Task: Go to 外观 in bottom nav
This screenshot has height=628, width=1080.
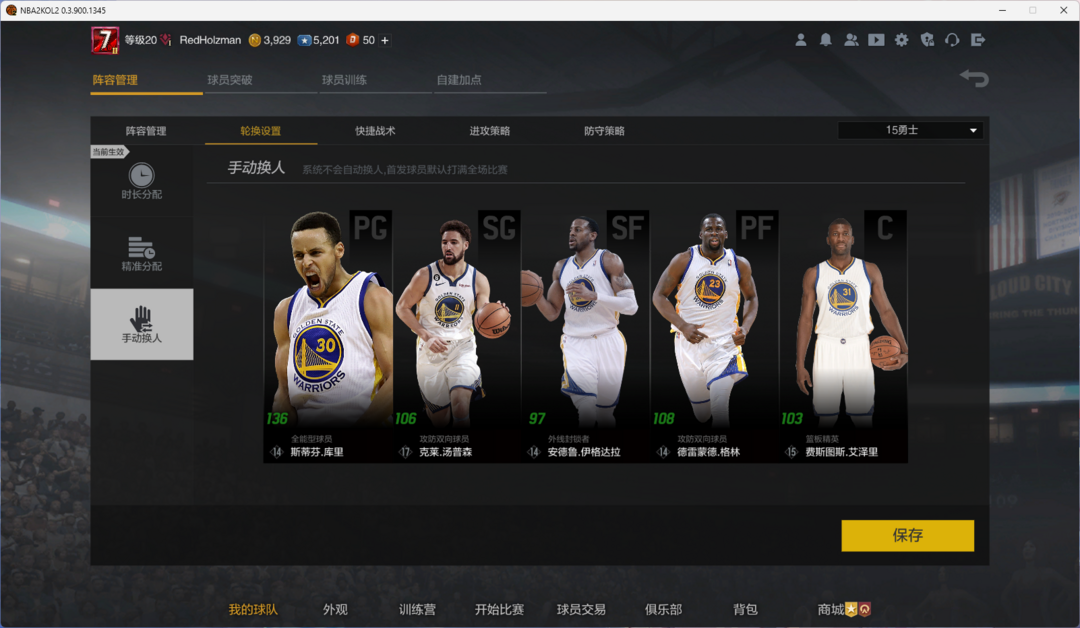Action: click(x=335, y=609)
